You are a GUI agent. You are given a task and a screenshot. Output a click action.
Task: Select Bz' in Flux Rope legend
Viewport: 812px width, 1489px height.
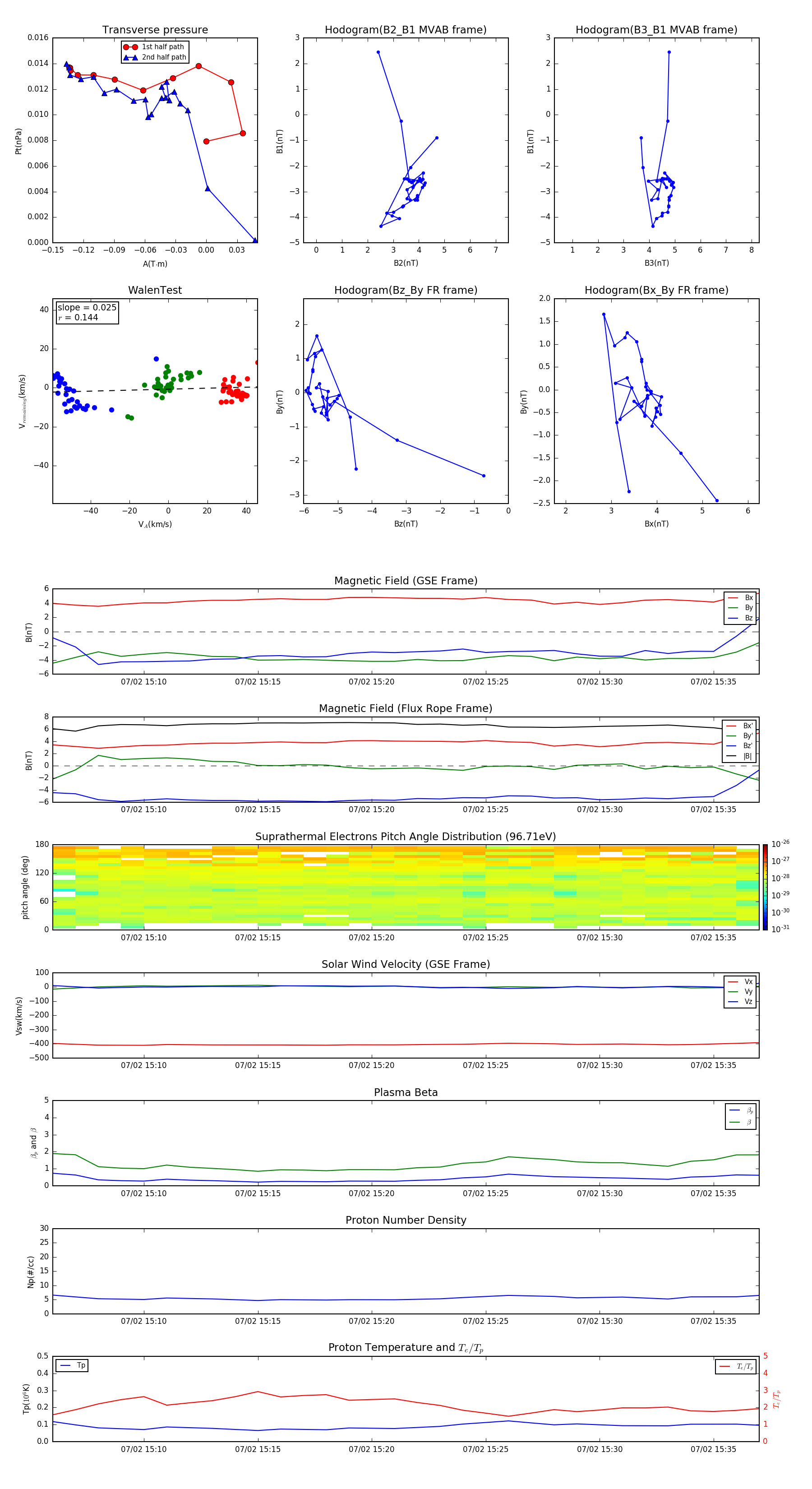(740, 746)
